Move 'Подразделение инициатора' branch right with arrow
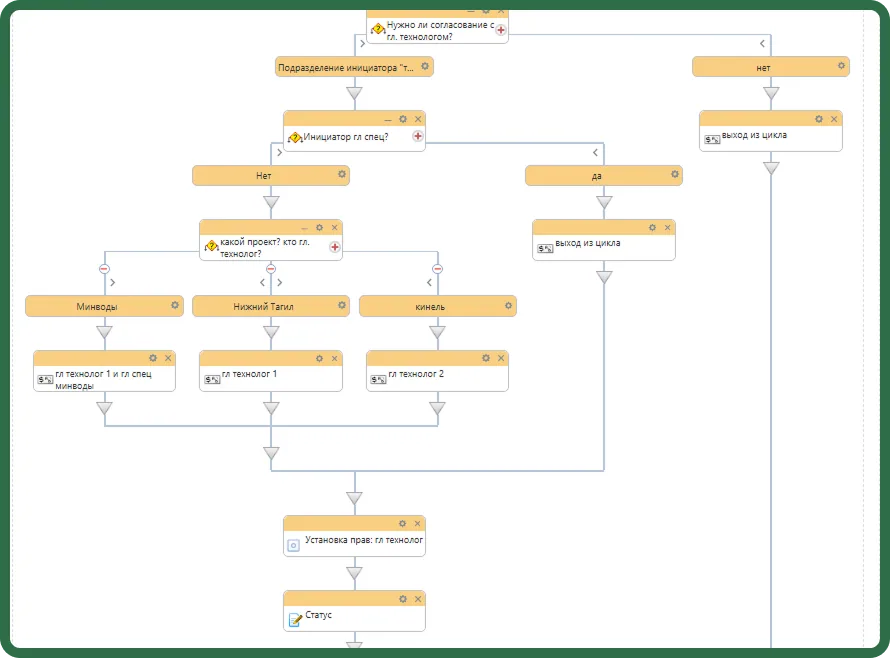The height and width of the screenshot is (658, 890). tap(363, 44)
